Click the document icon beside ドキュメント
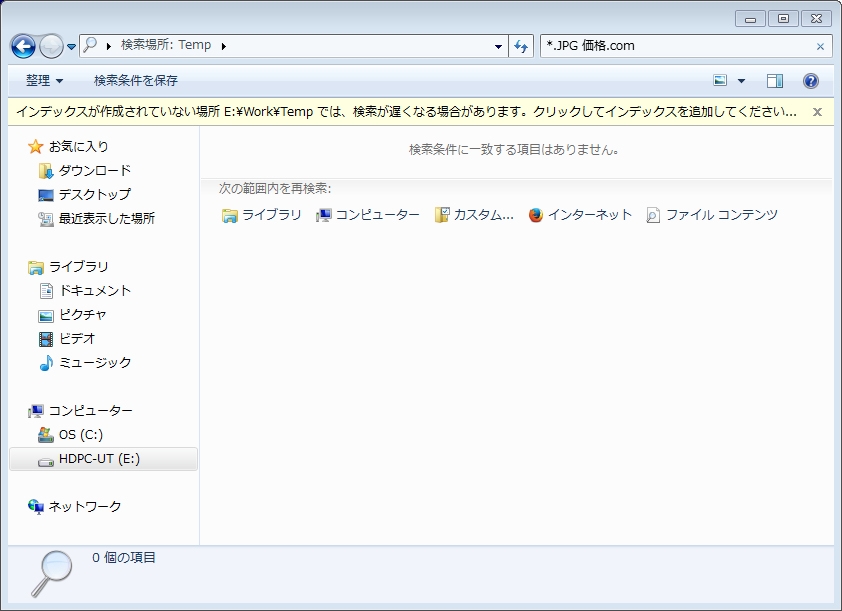The width and height of the screenshot is (842, 611). (x=46, y=291)
